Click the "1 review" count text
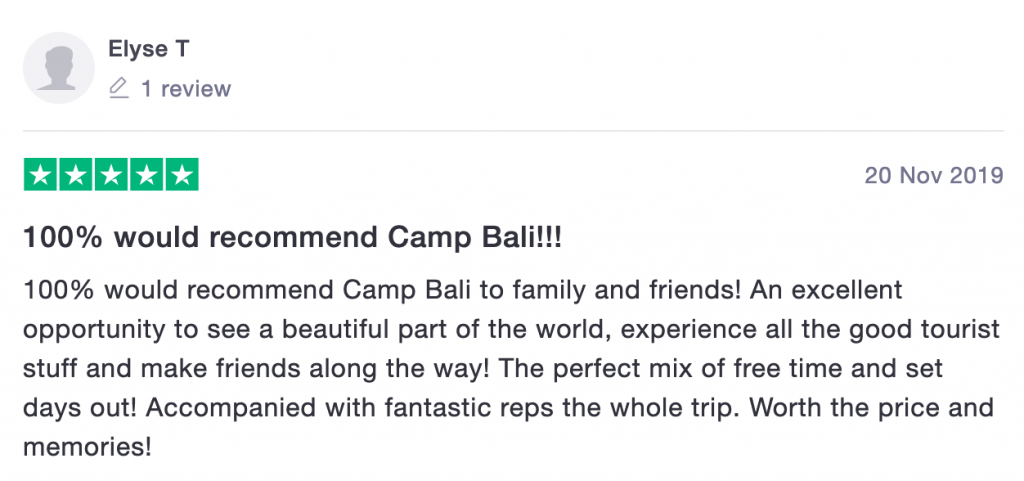Viewport: 1024px width, 481px height. click(x=186, y=89)
